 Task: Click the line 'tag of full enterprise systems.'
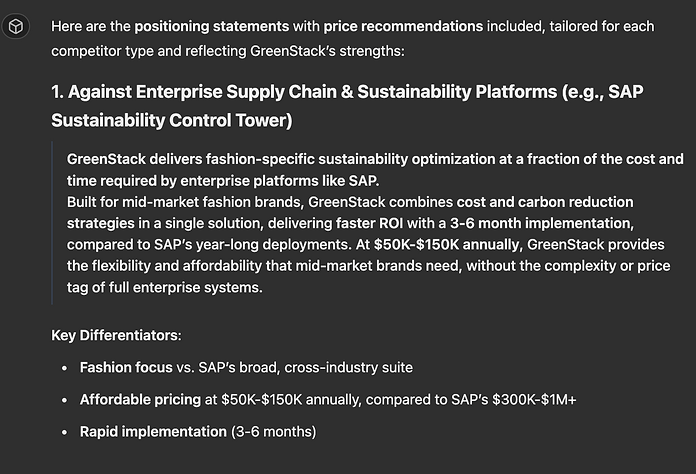point(165,288)
